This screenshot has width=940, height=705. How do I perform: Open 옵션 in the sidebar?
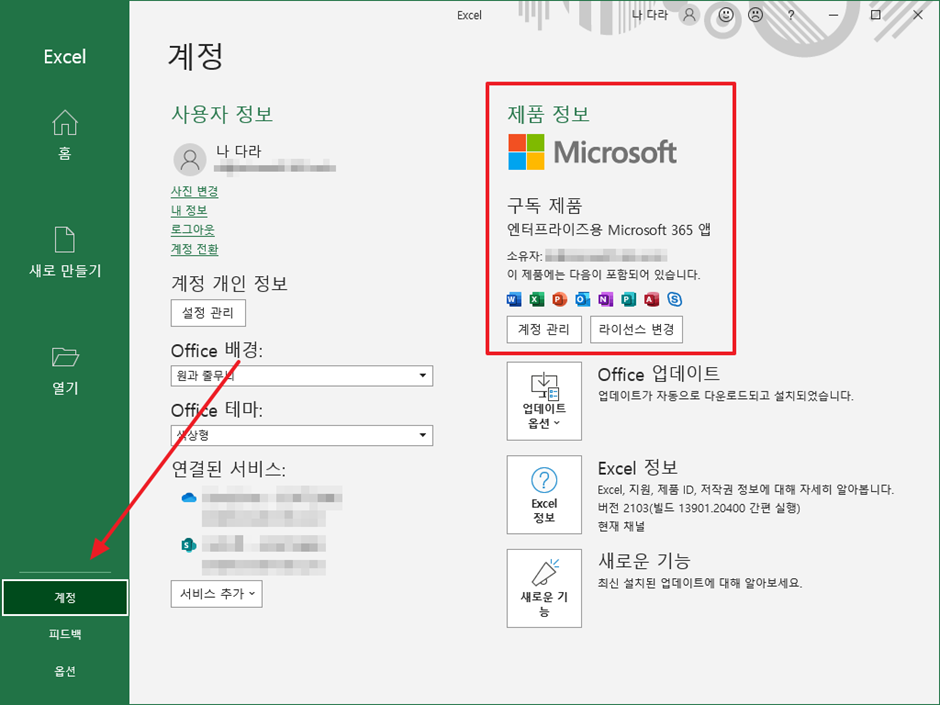coord(65,671)
